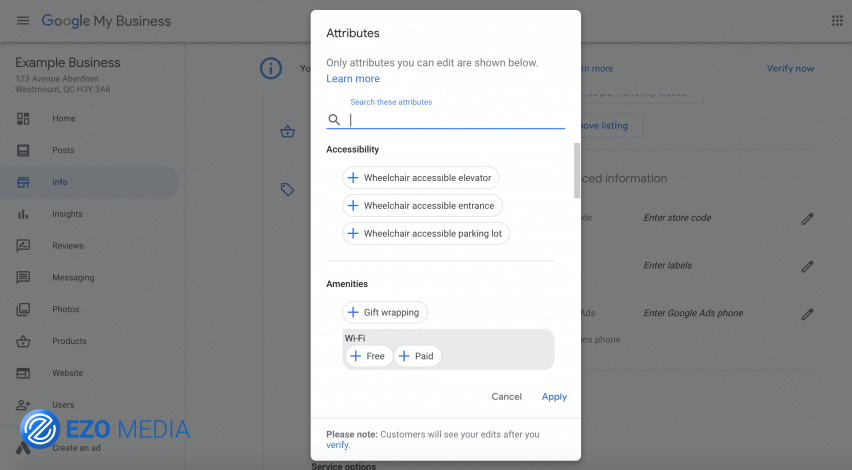The height and width of the screenshot is (470, 852).
Task: Click Create an ad in sidebar
Action: tap(76, 448)
